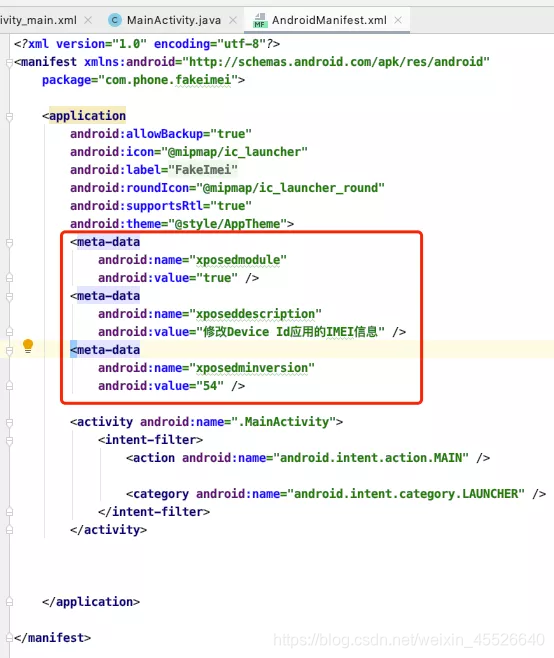Click the manifest file icon on AndroidManifest.xml tab
Viewport: 554px width, 658px height.
[260, 20]
